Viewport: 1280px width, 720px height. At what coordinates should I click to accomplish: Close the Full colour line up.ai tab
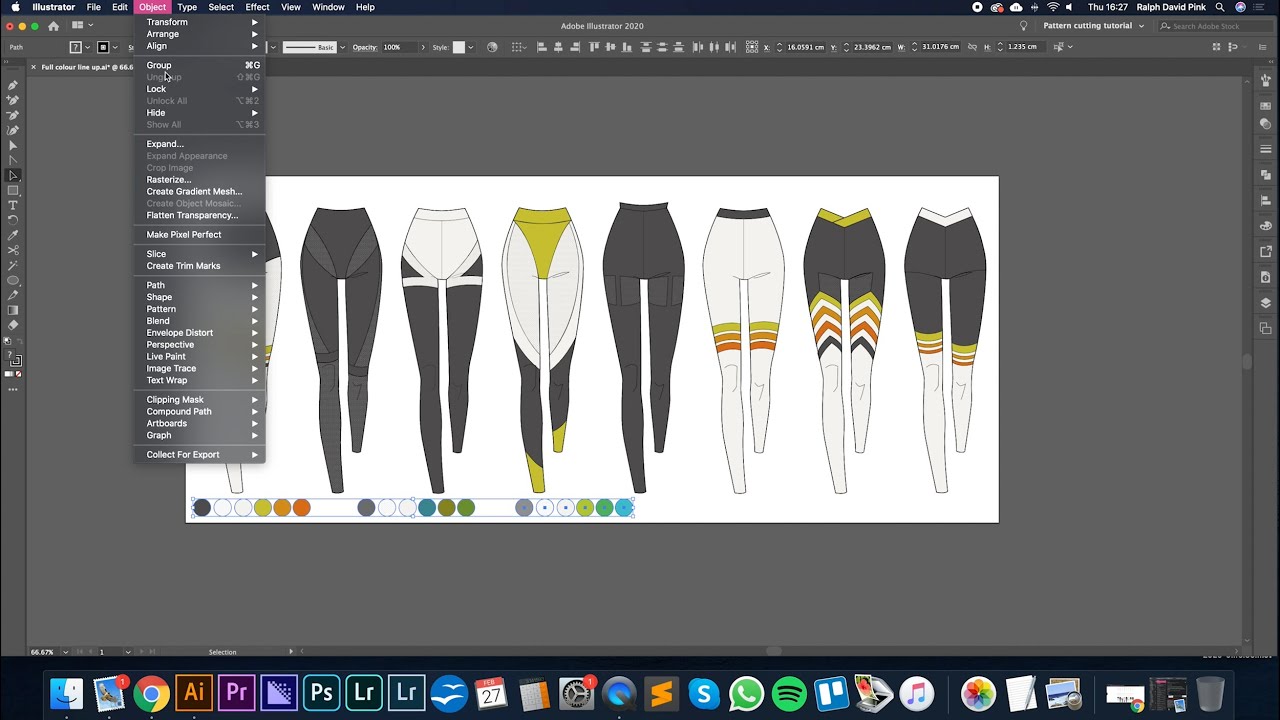tap(33, 67)
